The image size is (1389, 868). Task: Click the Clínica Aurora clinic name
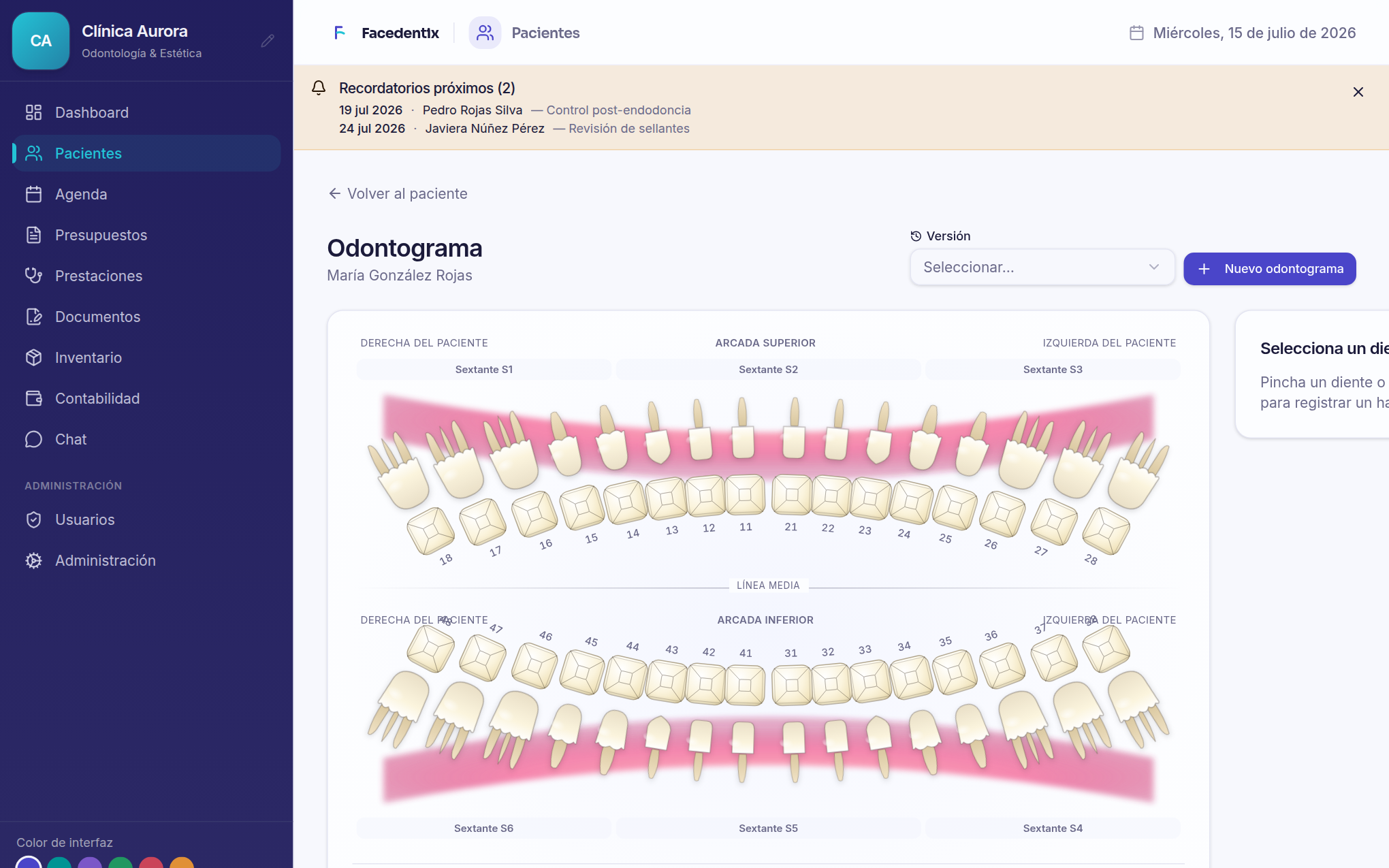tap(135, 31)
